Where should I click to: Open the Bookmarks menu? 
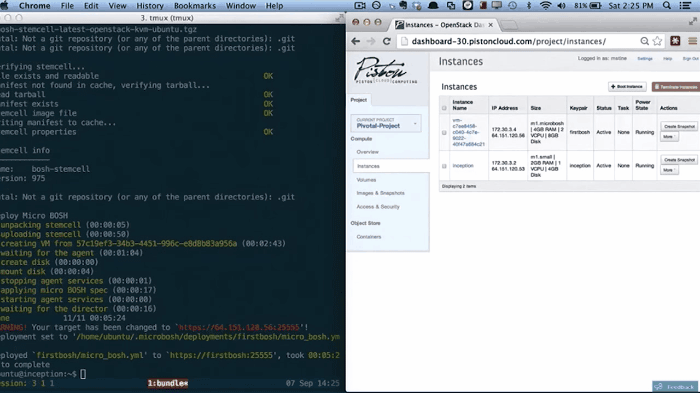coord(195,6)
